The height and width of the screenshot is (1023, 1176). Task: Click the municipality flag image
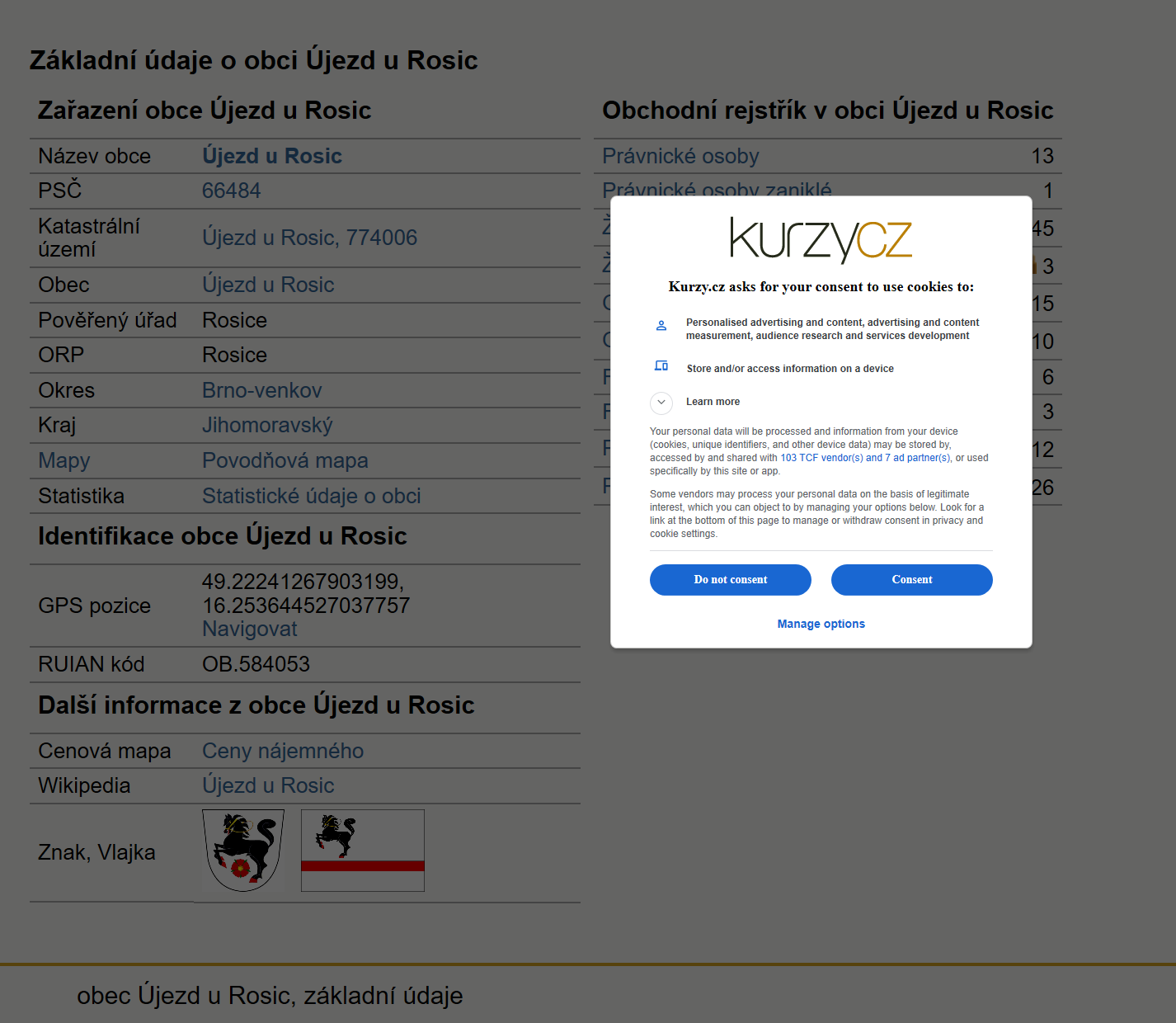pos(363,851)
